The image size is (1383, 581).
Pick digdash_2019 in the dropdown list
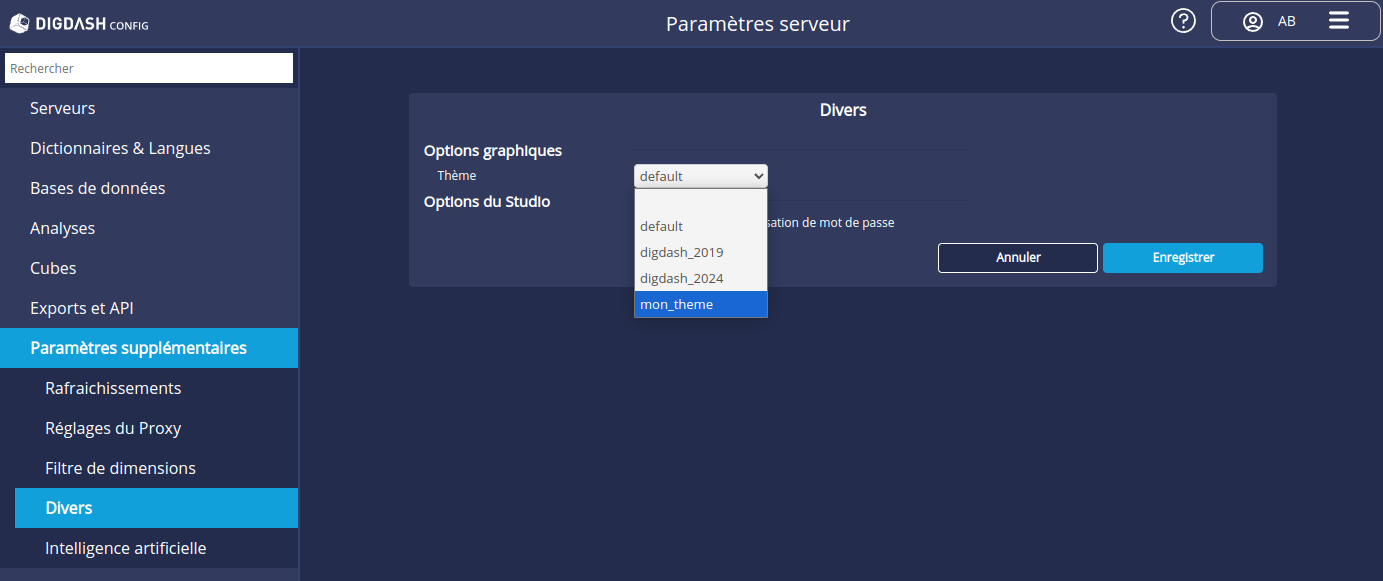700,252
